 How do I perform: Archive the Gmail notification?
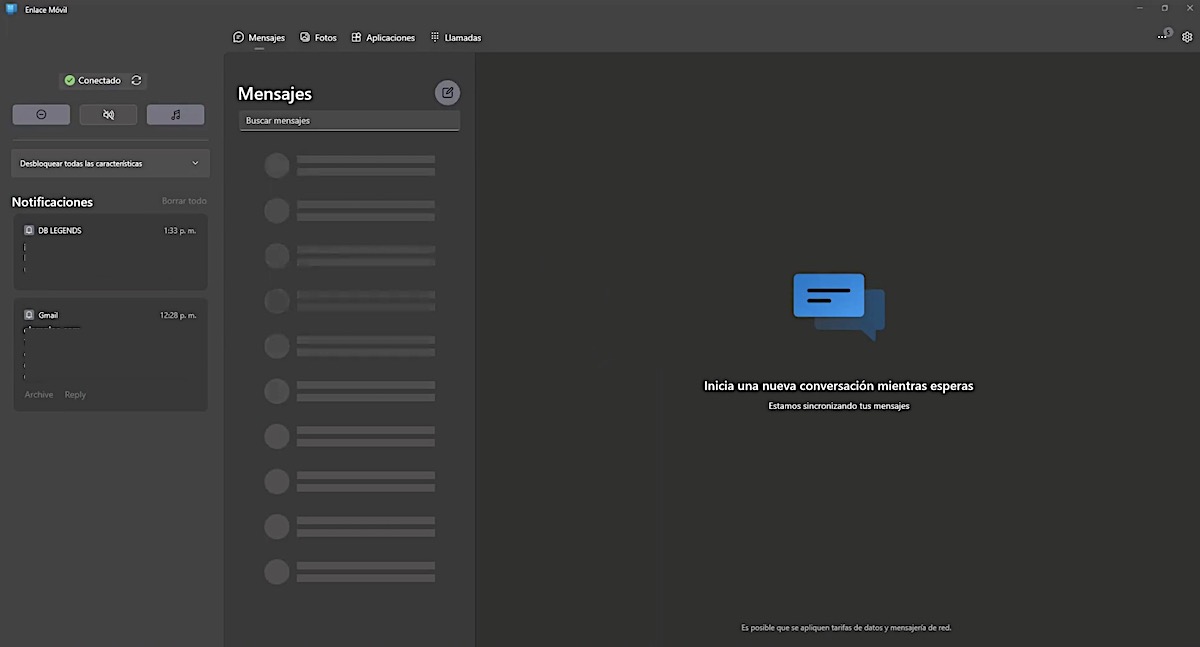(39, 395)
